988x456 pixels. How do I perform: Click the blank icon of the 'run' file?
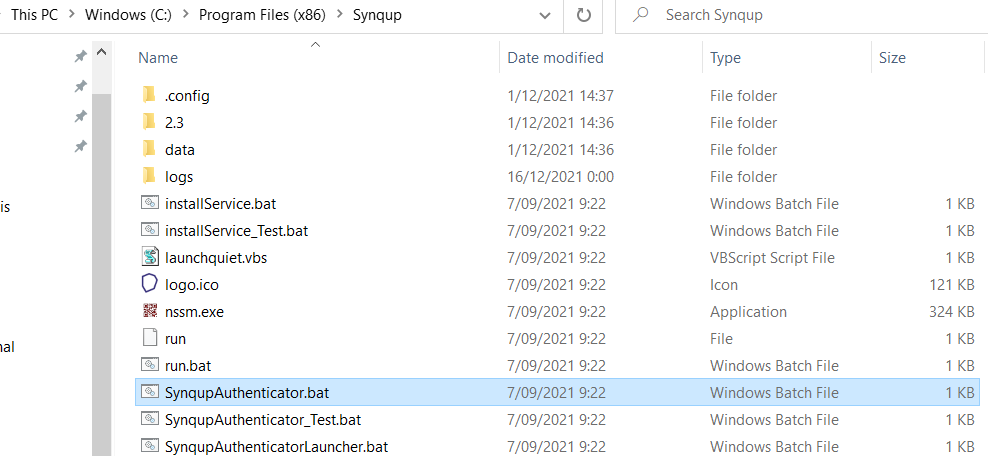coord(149,338)
